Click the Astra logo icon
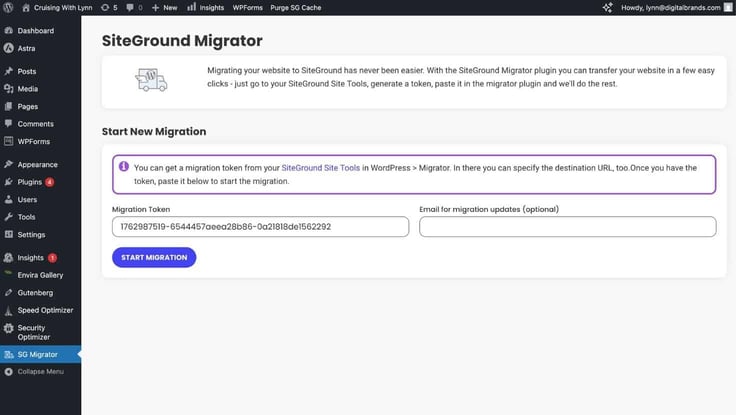 pos(8,48)
